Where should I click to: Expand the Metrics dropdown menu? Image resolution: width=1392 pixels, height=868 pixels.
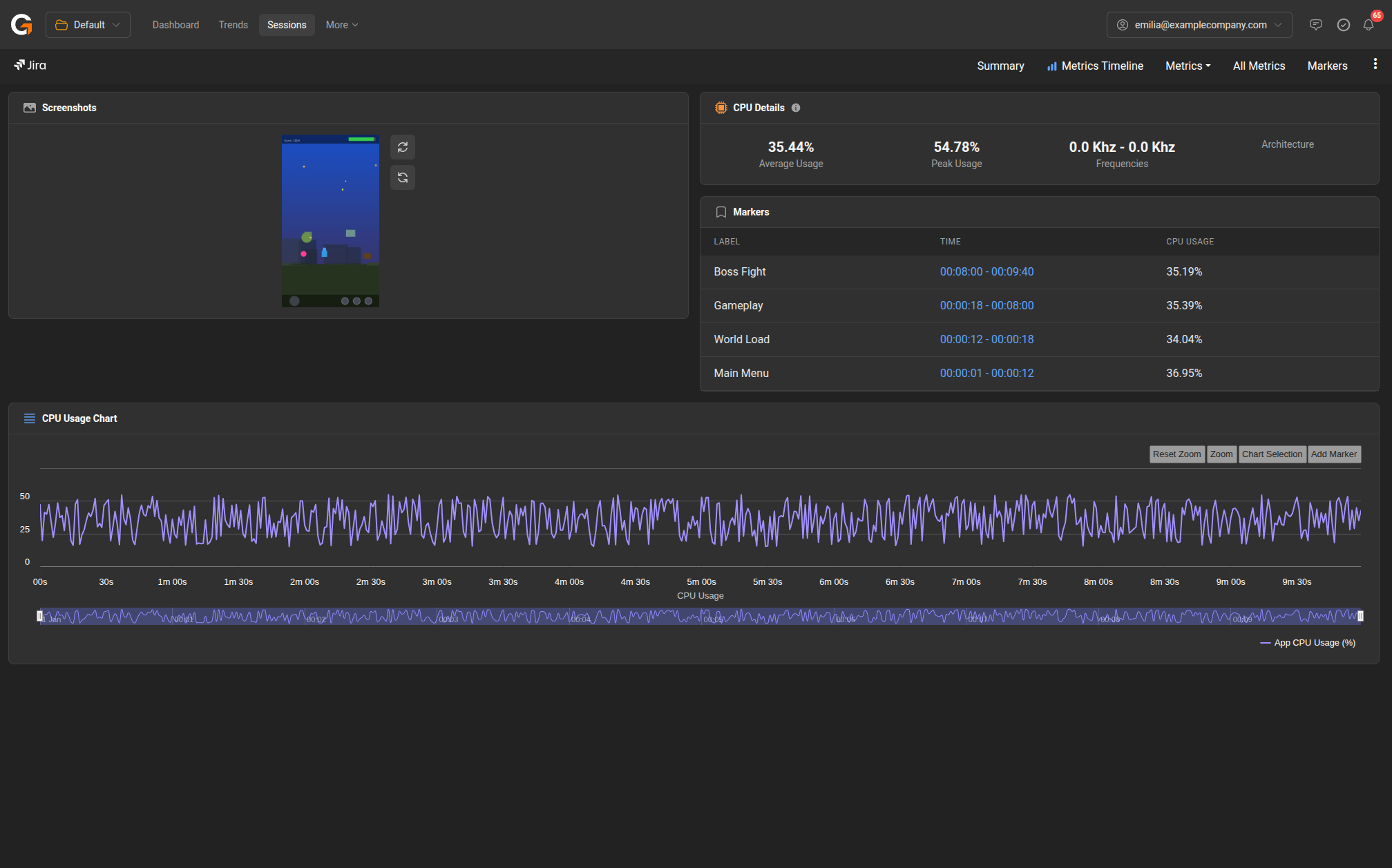tap(1188, 66)
